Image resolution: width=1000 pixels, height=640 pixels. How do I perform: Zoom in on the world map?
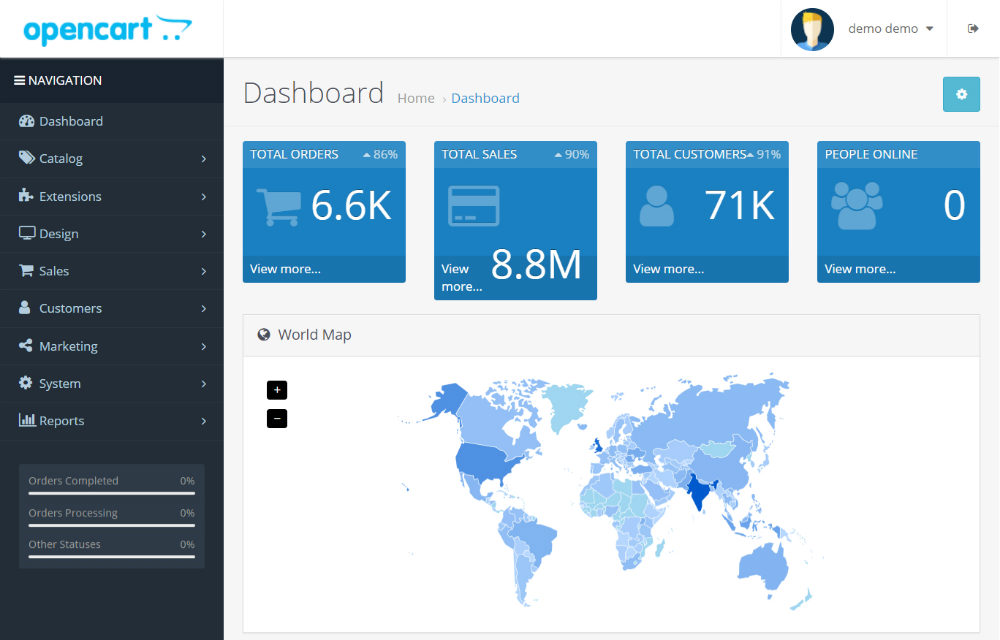[277, 390]
